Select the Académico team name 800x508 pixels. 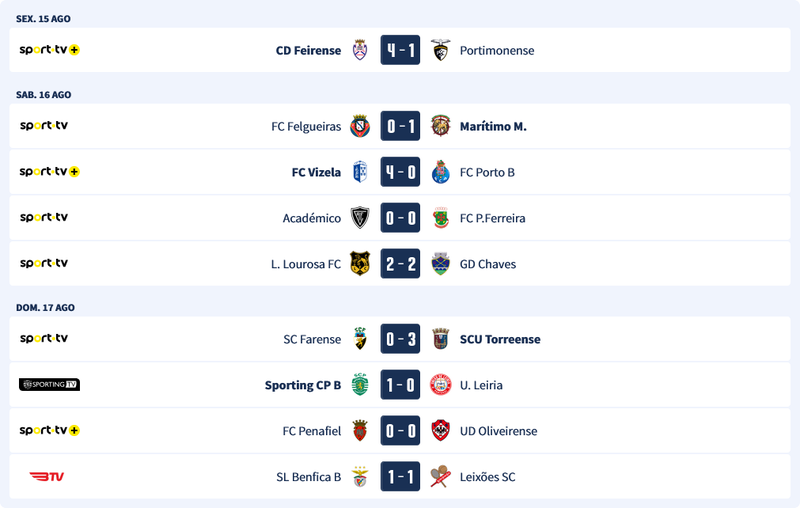[312, 218]
